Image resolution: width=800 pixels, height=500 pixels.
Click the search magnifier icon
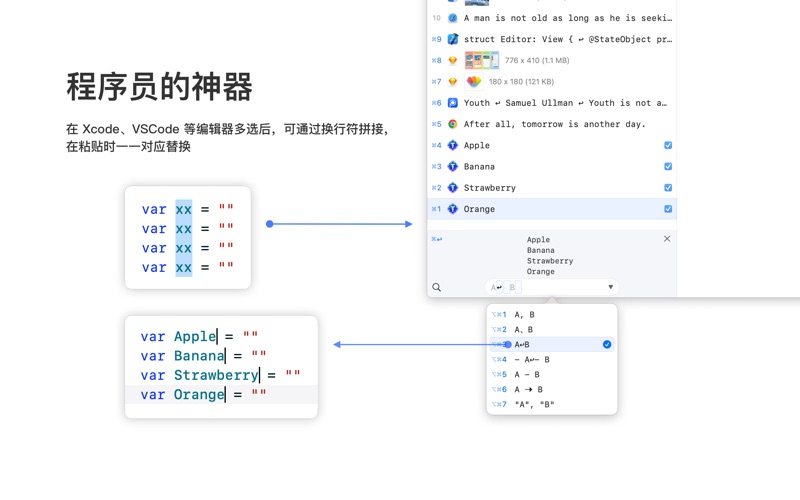pos(436,287)
